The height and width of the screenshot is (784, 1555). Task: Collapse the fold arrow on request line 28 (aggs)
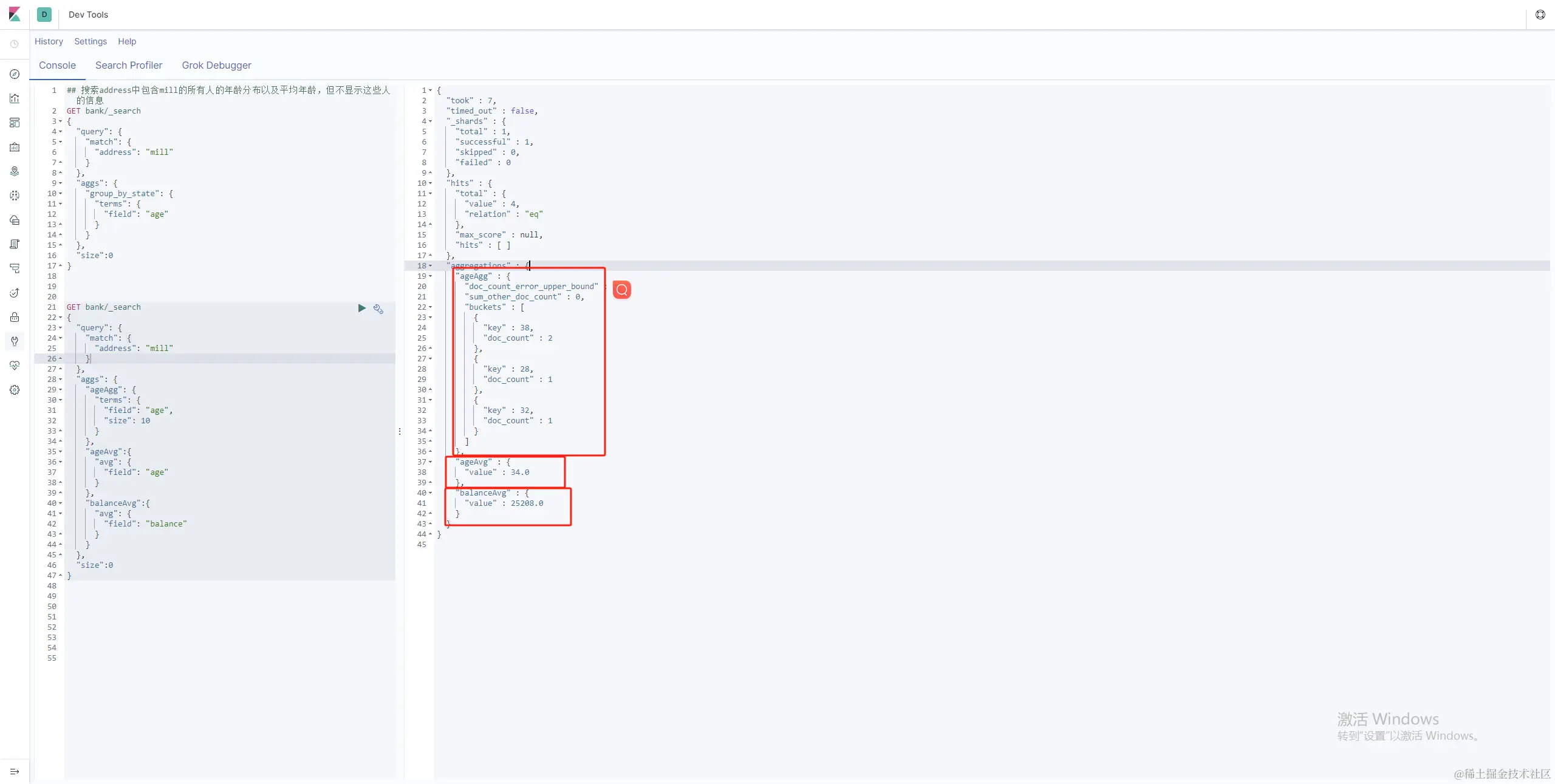point(61,380)
